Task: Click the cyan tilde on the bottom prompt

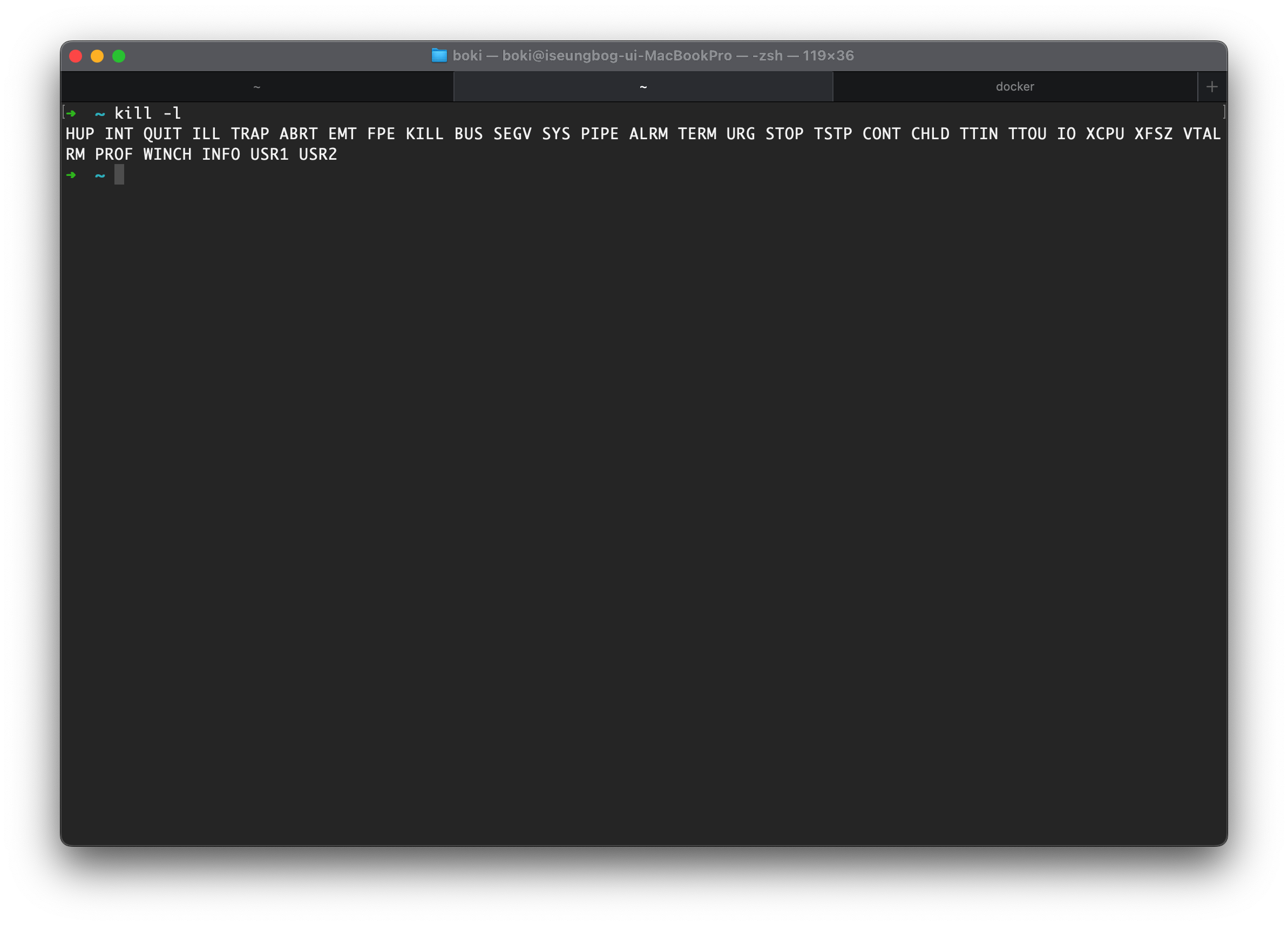Action: 100,175
